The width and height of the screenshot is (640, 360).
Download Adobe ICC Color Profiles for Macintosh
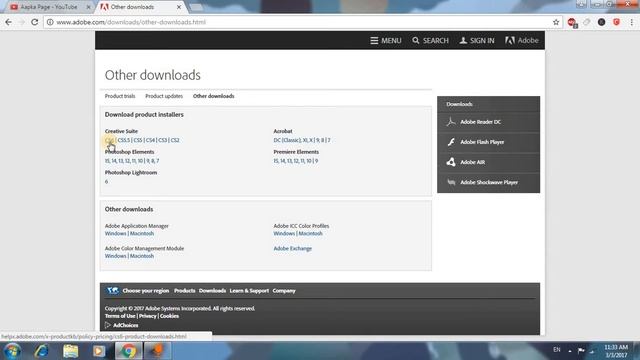coord(310,233)
